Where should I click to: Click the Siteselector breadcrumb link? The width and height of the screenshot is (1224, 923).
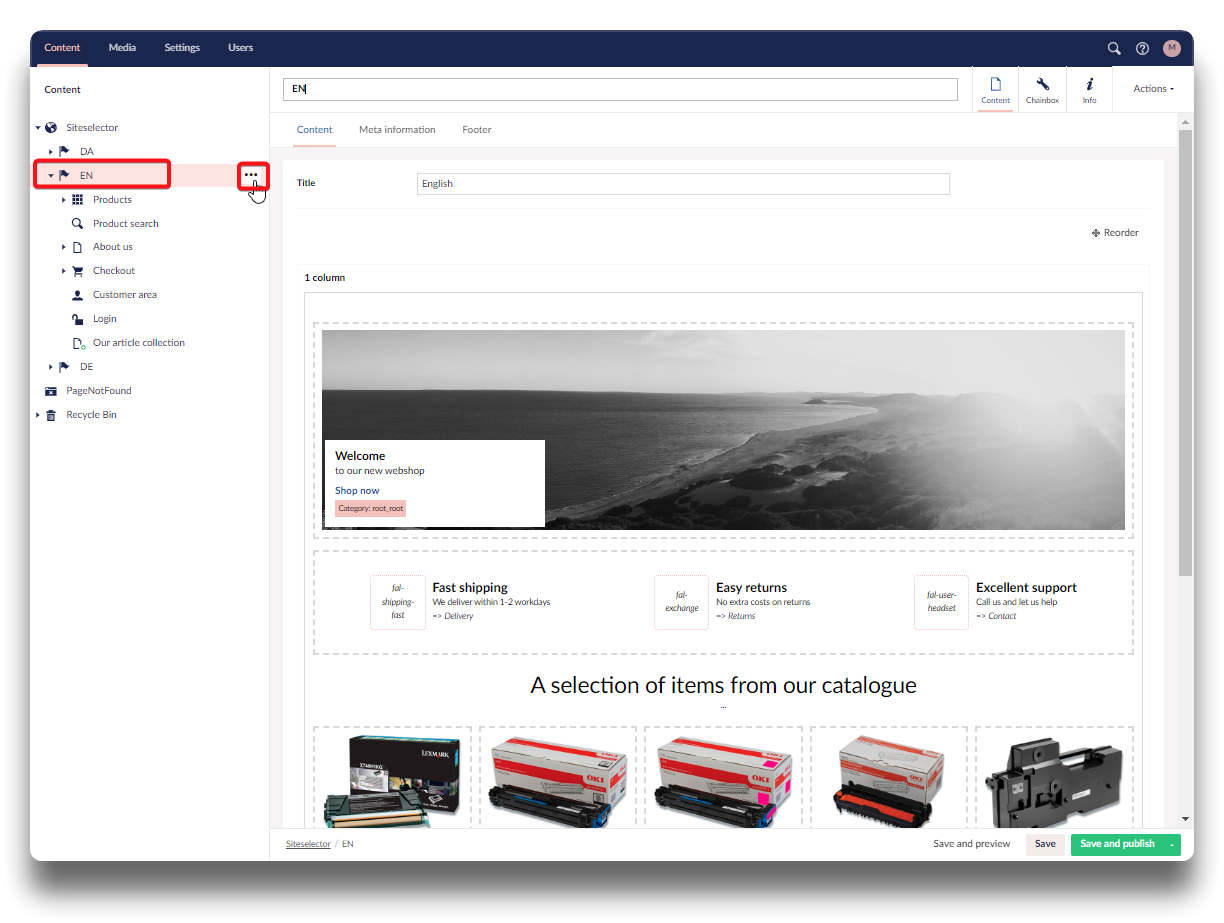(x=308, y=844)
